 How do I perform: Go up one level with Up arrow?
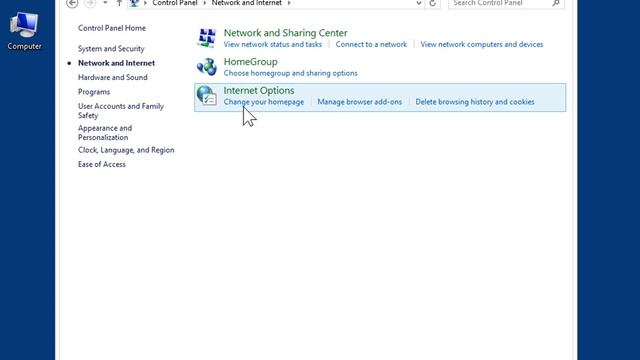pyautogui.click(x=119, y=3)
